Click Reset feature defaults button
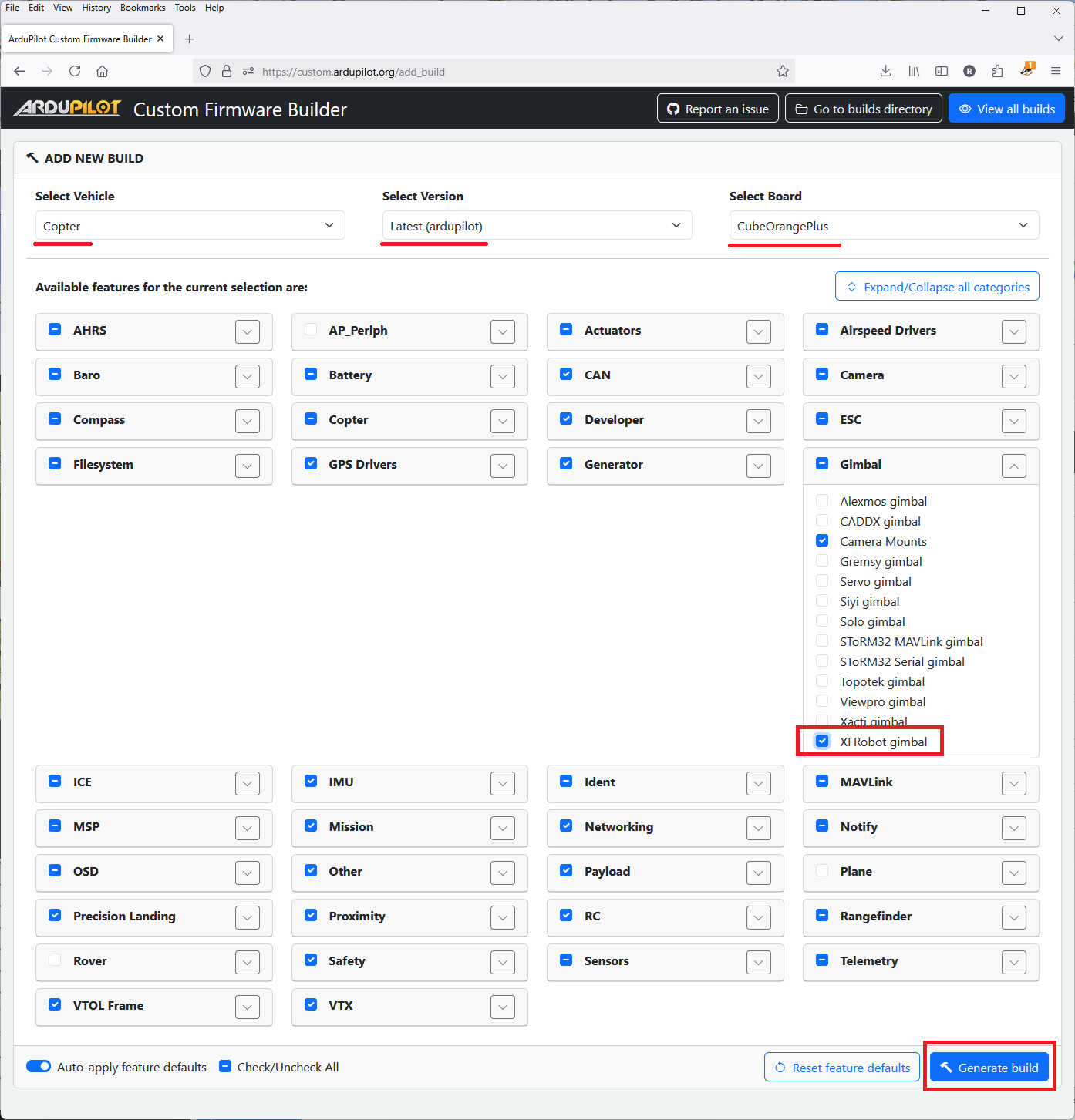 842,1068
